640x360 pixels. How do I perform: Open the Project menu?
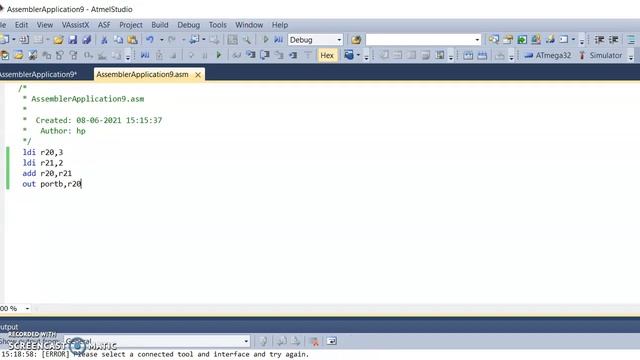click(131, 25)
